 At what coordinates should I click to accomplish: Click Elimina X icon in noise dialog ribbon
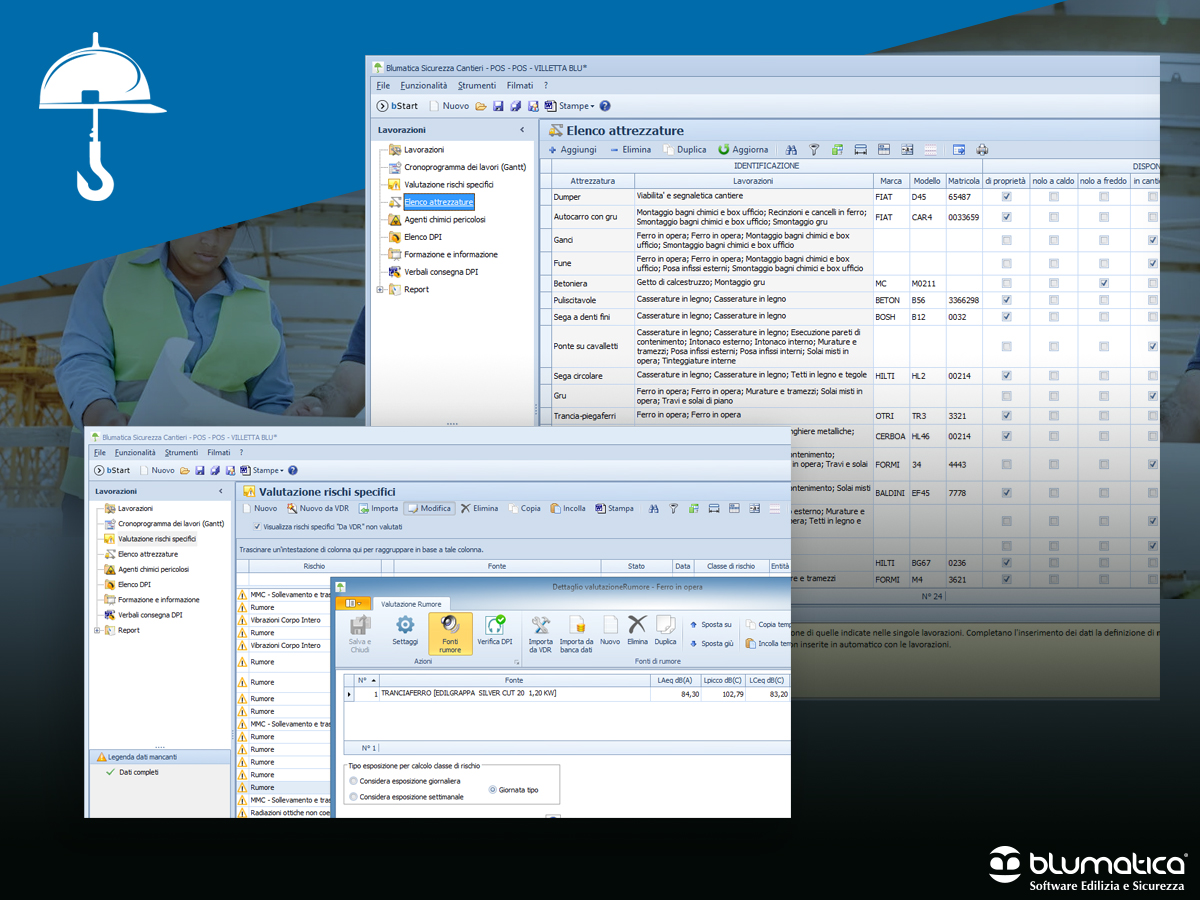638,624
